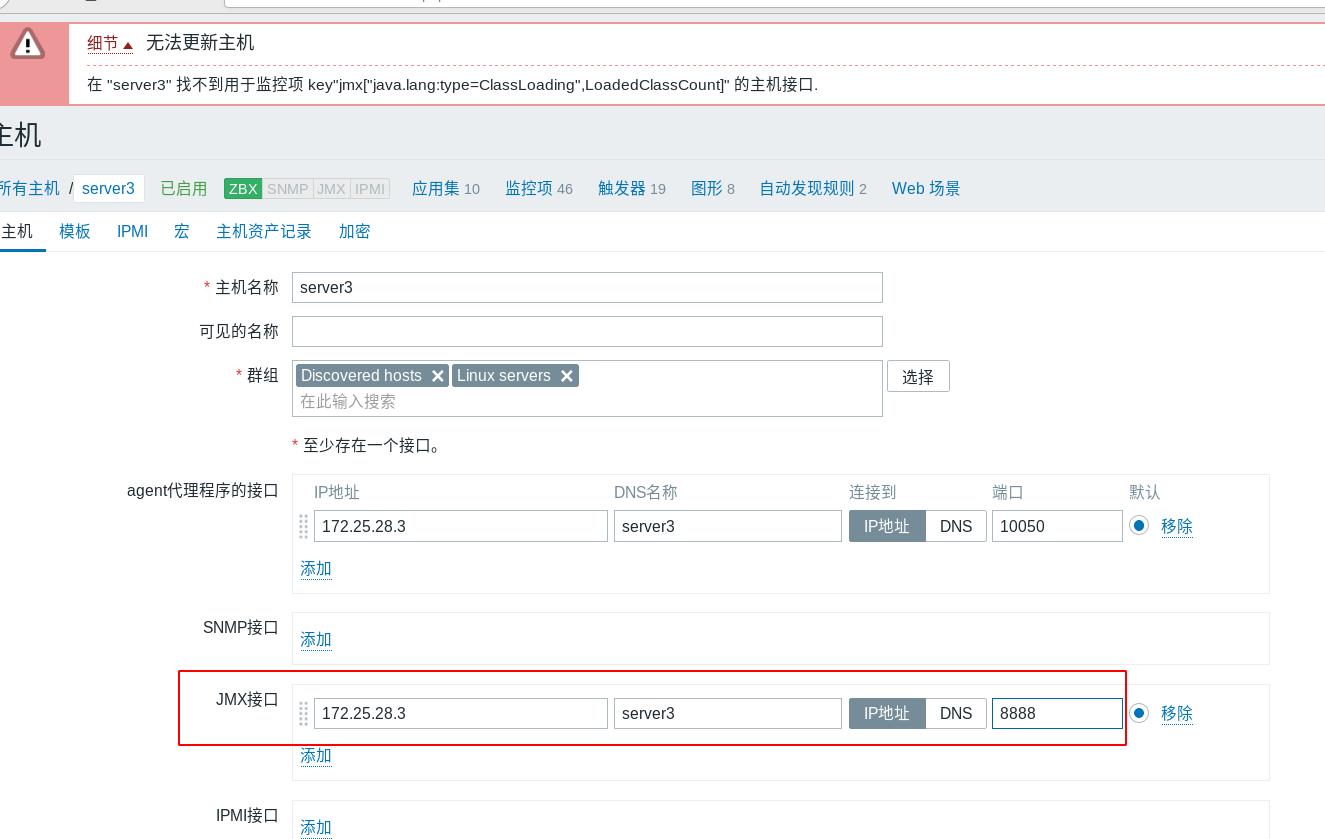Click the ZBX availability badge
The image size is (1325, 839).
pos(243,188)
